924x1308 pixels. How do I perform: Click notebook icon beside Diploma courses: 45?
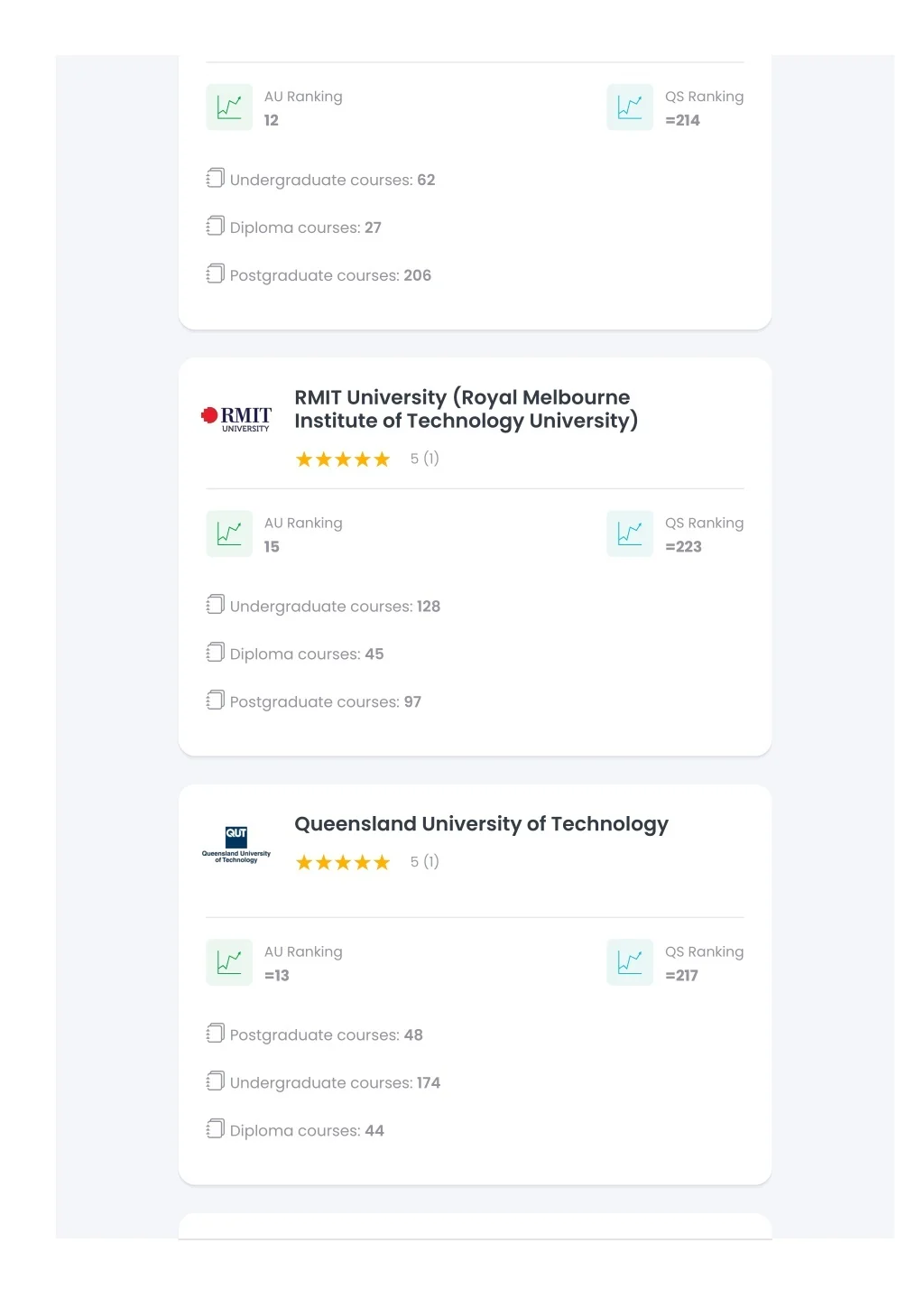click(x=215, y=652)
